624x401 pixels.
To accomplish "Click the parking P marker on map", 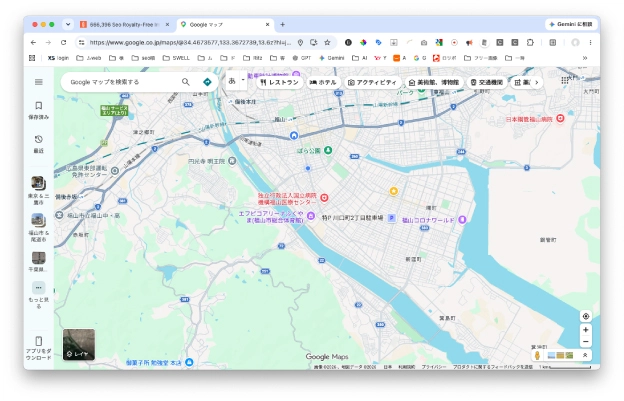I will click(x=392, y=218).
